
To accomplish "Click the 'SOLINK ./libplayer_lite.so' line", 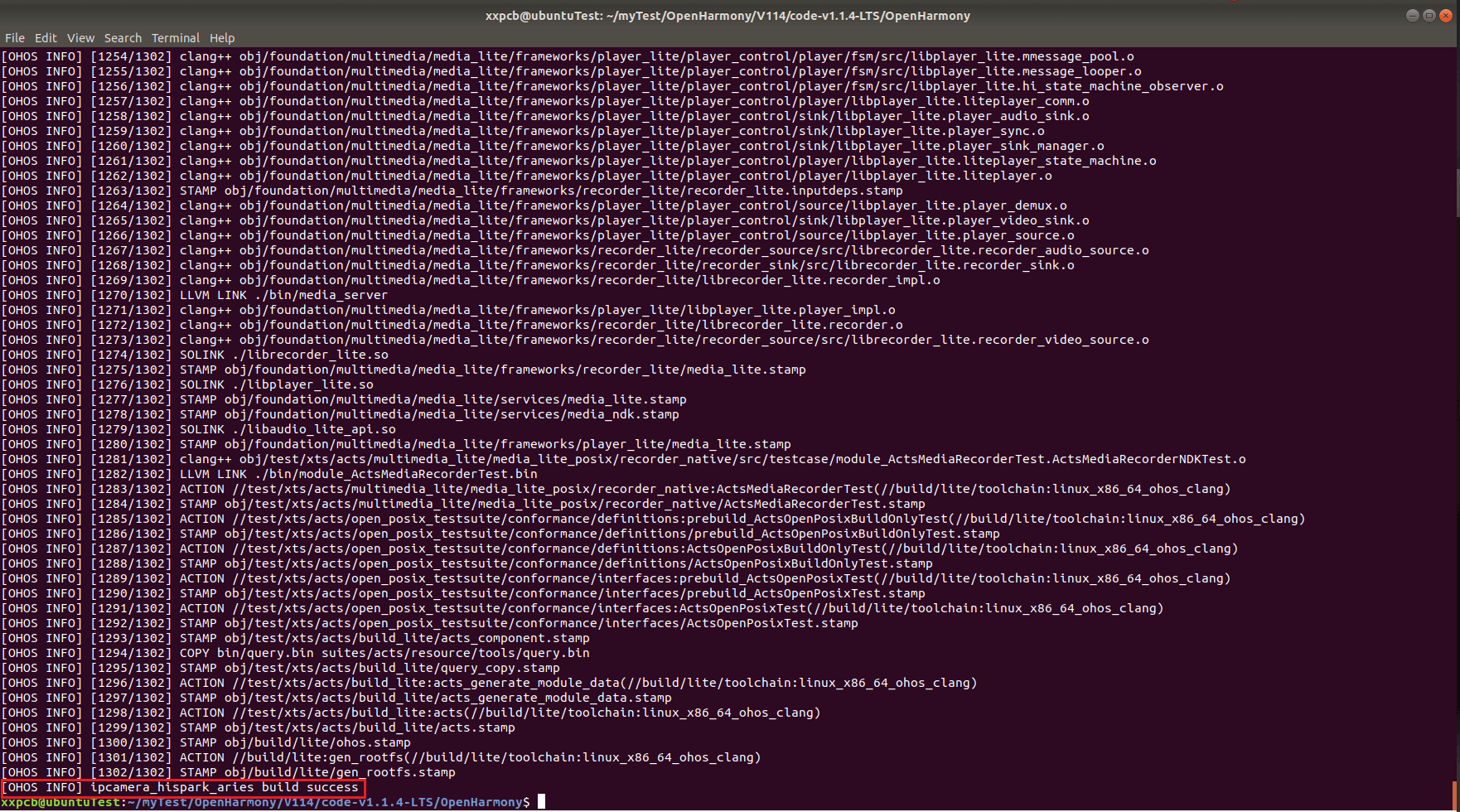I will (x=276, y=384).
